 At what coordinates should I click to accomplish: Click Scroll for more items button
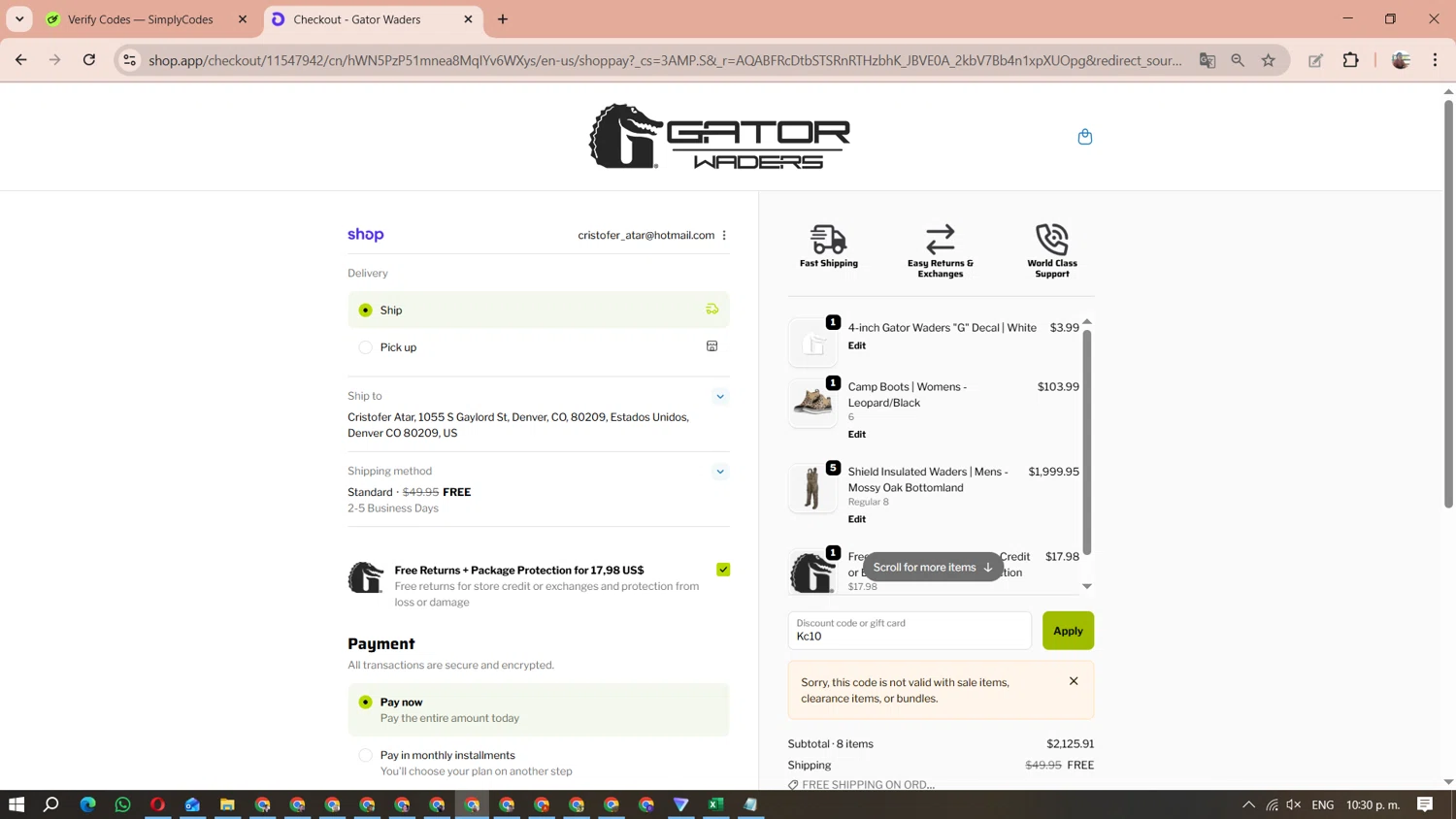(933, 568)
